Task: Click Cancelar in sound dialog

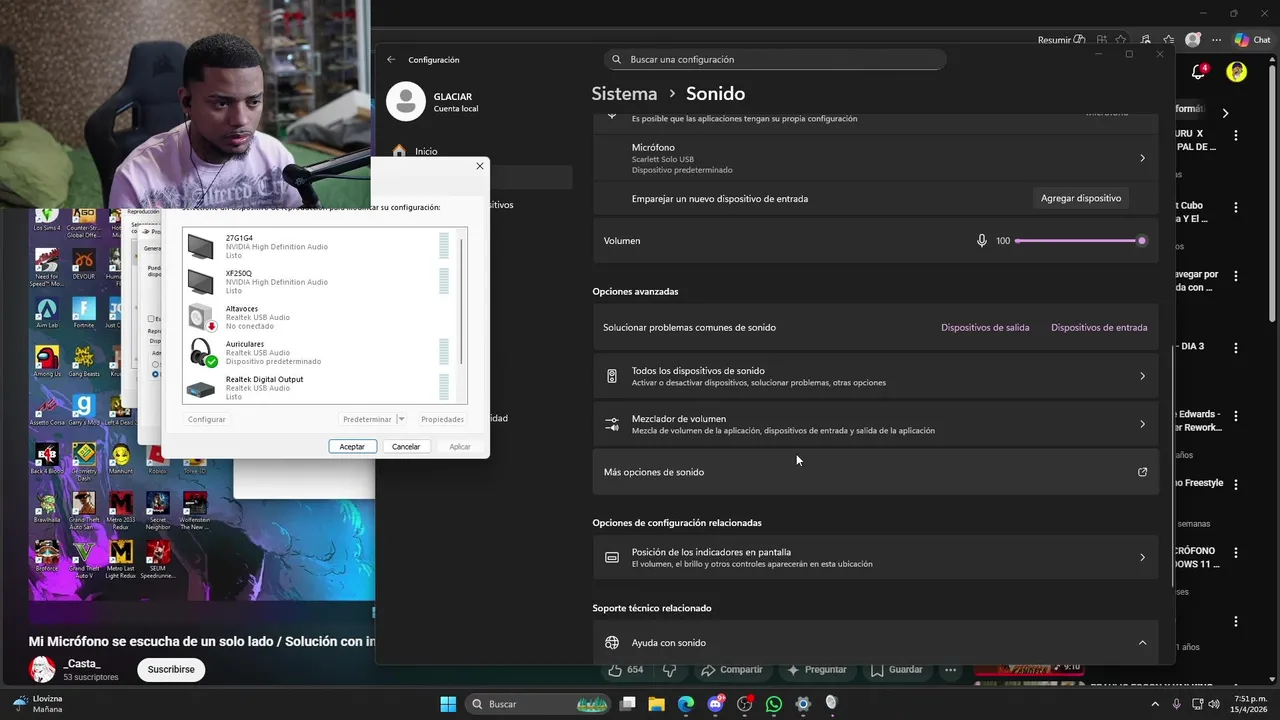Action: point(406,446)
